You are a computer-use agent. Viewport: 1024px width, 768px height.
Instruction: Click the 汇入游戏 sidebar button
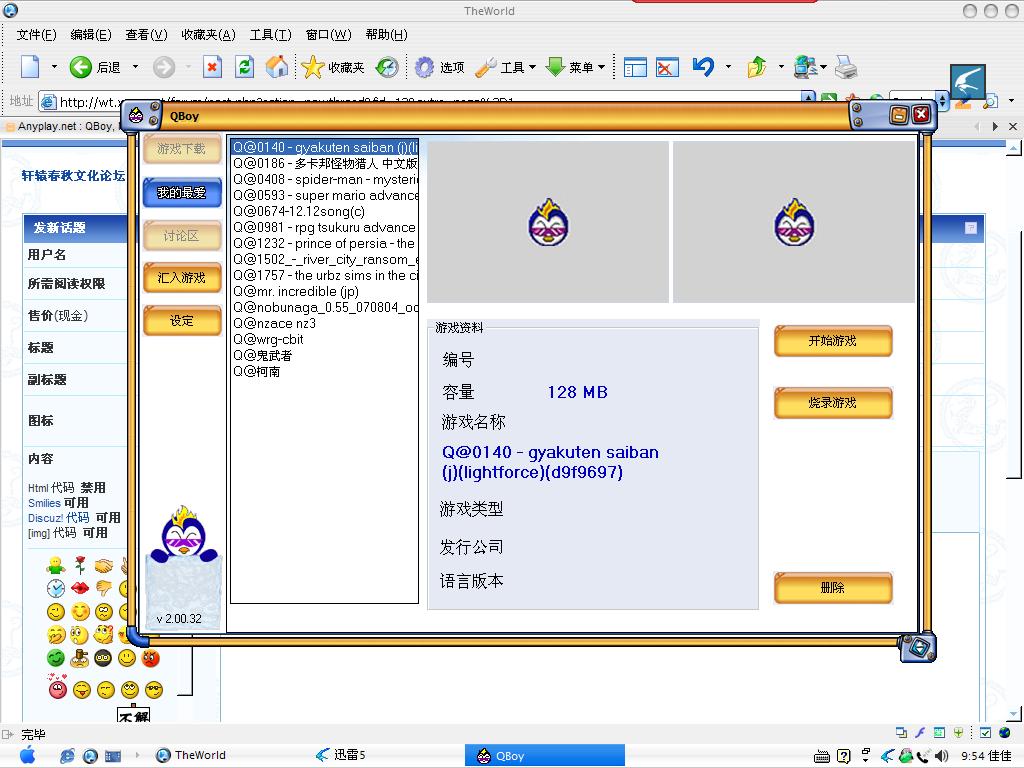tap(181, 278)
